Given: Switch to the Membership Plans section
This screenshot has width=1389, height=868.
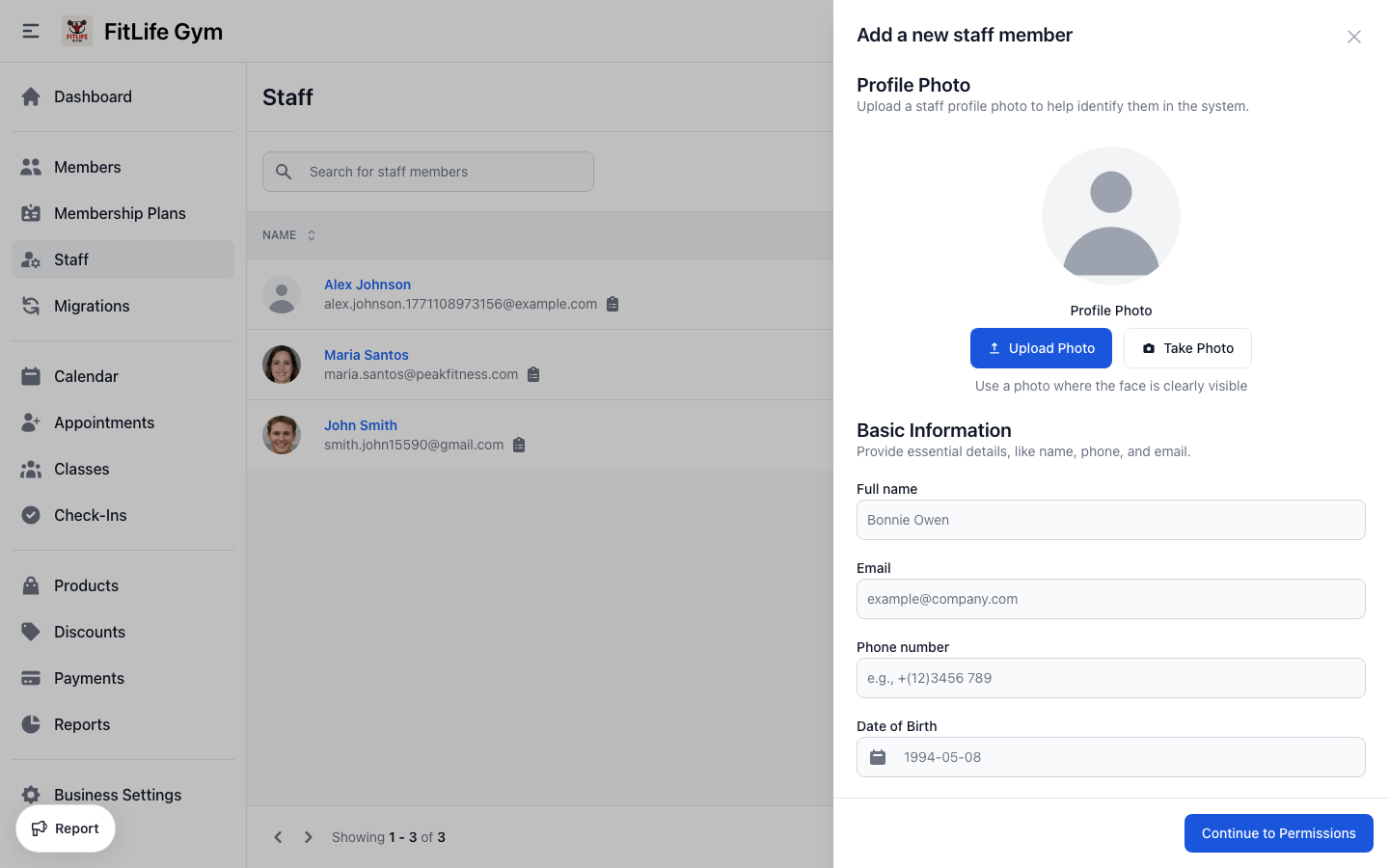Looking at the screenshot, I should (121, 213).
